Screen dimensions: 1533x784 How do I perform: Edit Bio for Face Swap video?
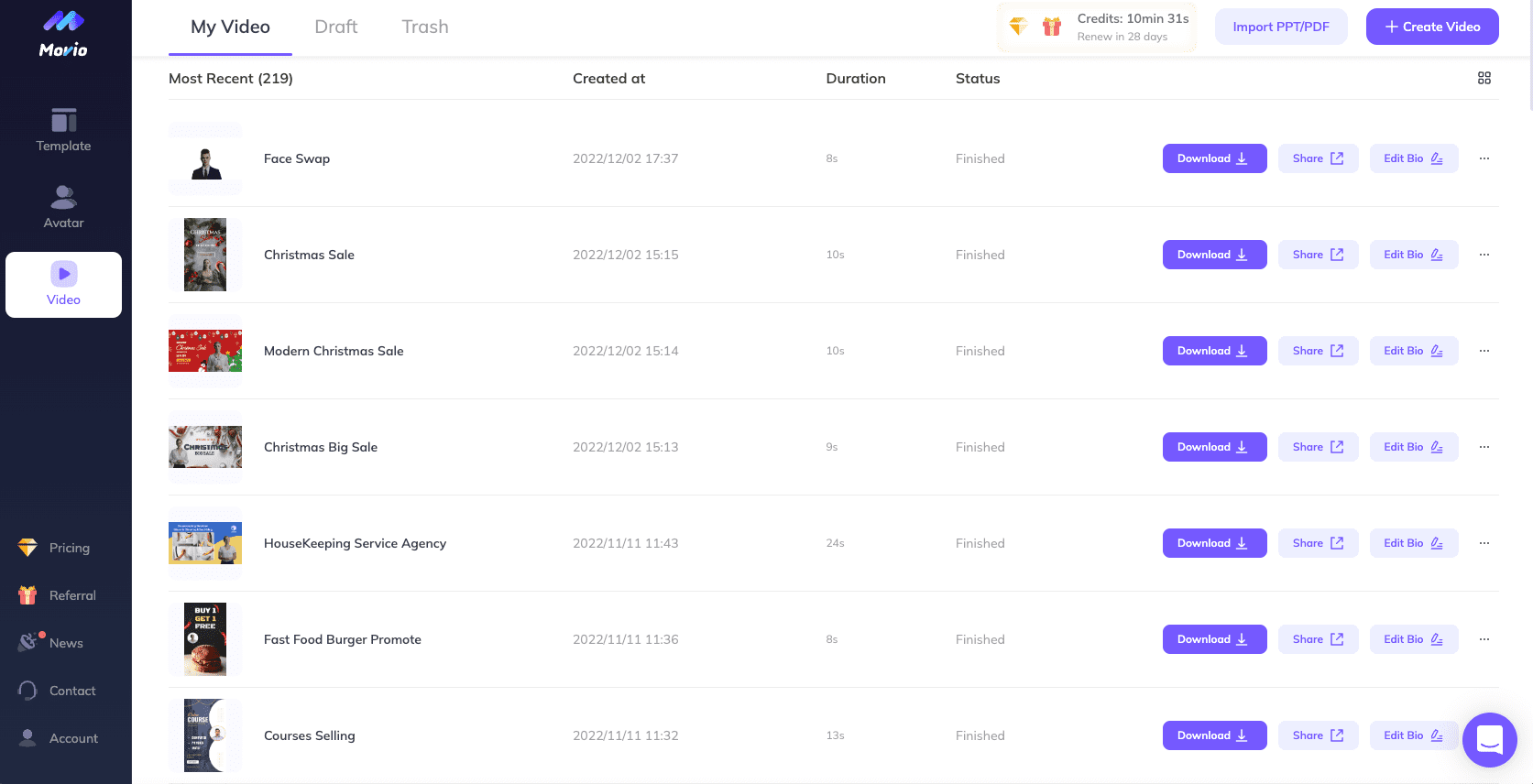(1414, 158)
